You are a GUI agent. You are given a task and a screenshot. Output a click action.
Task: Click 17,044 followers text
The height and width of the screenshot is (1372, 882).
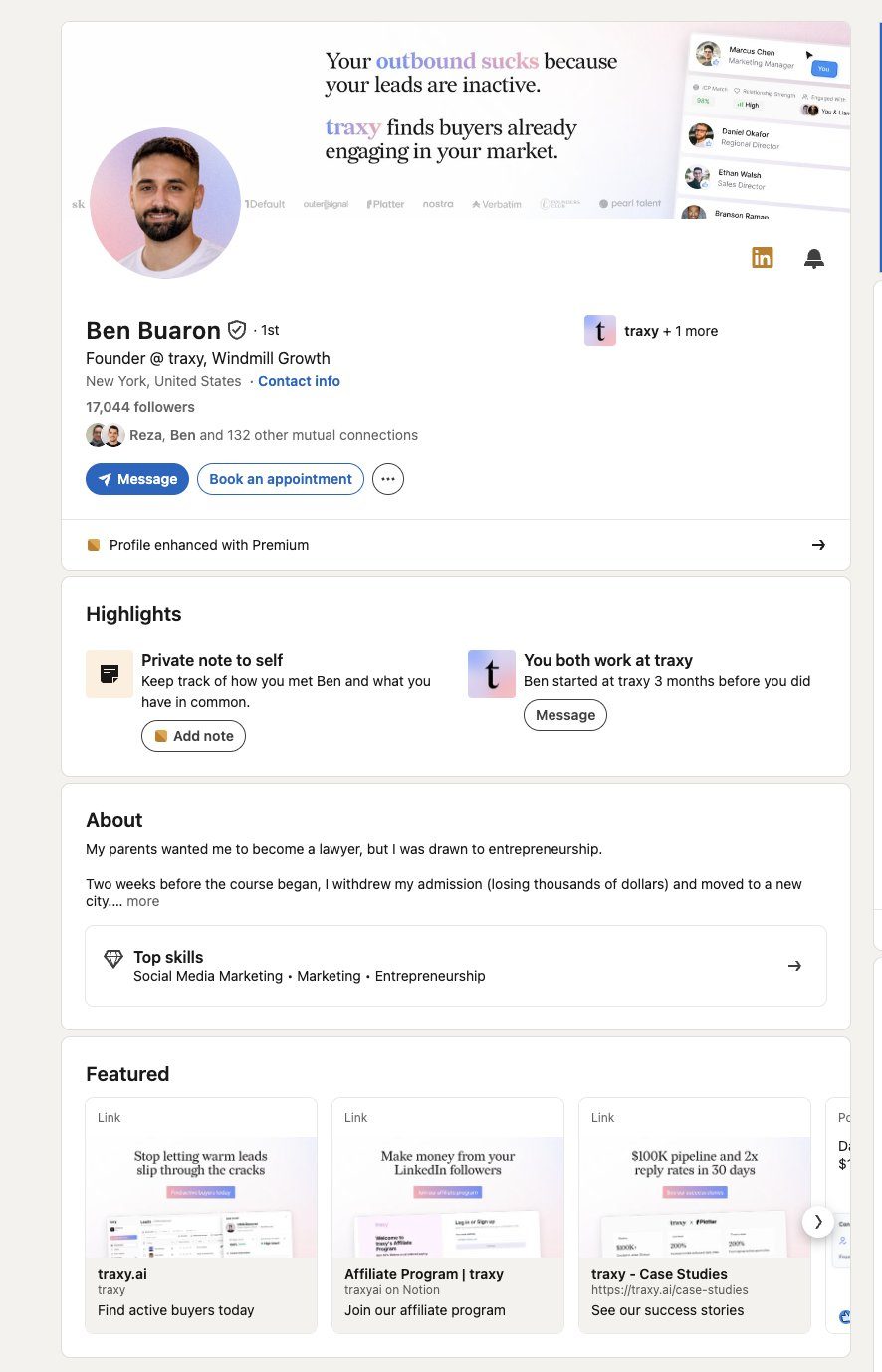coord(140,407)
